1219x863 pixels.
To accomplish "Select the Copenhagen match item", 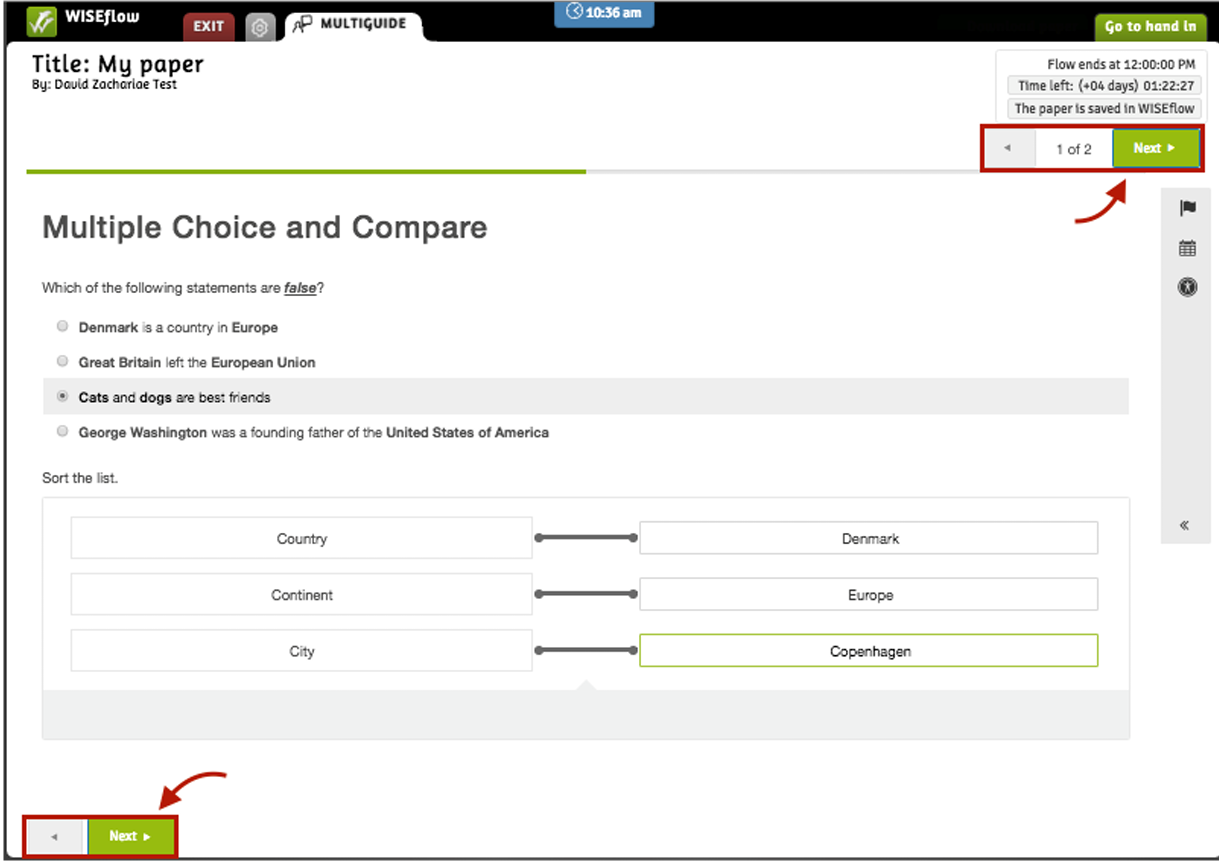I will click(x=868, y=651).
